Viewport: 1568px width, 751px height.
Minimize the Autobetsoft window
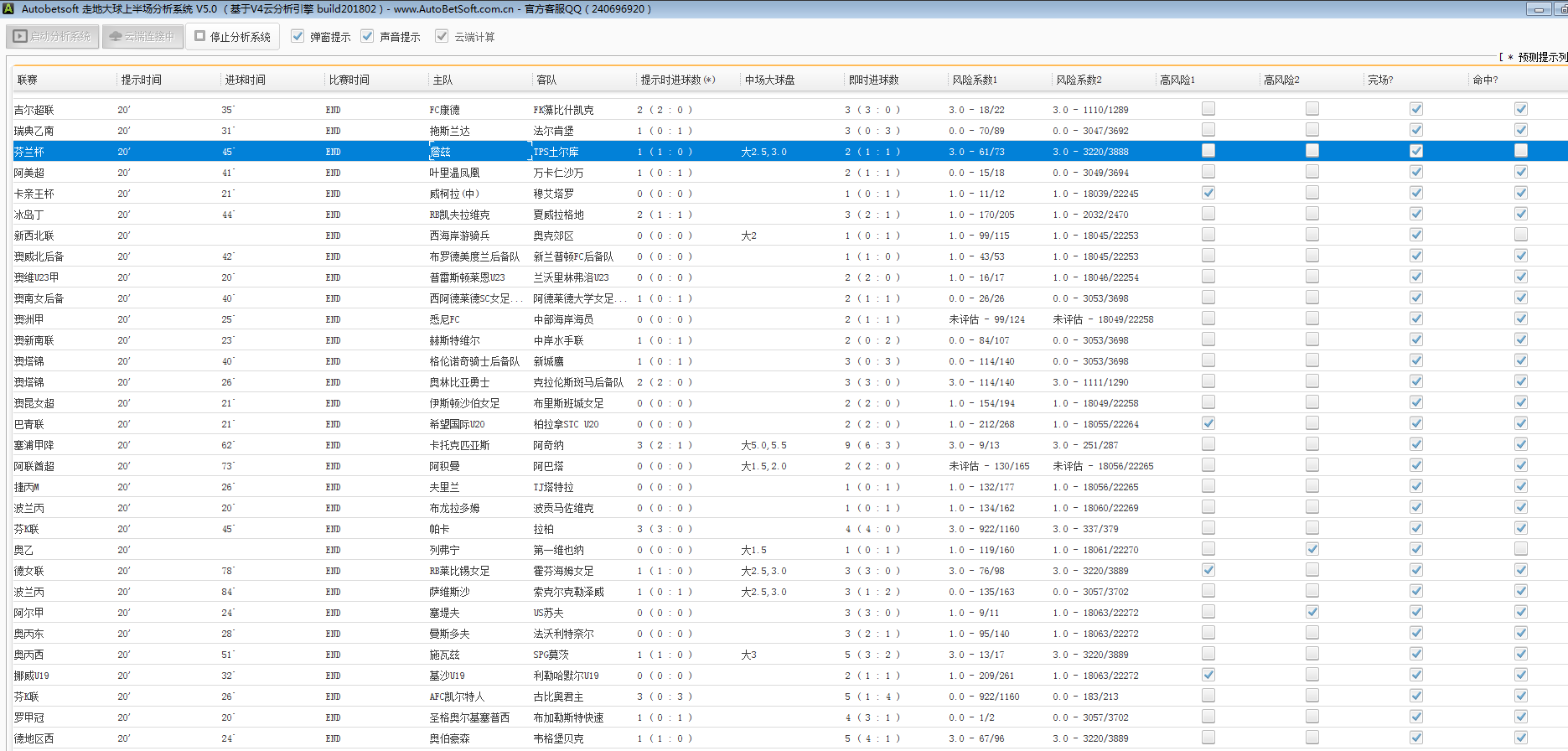(x=1538, y=9)
